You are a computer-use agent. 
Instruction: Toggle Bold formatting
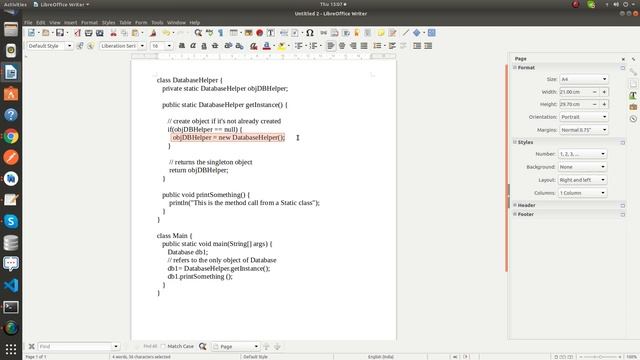(182, 46)
